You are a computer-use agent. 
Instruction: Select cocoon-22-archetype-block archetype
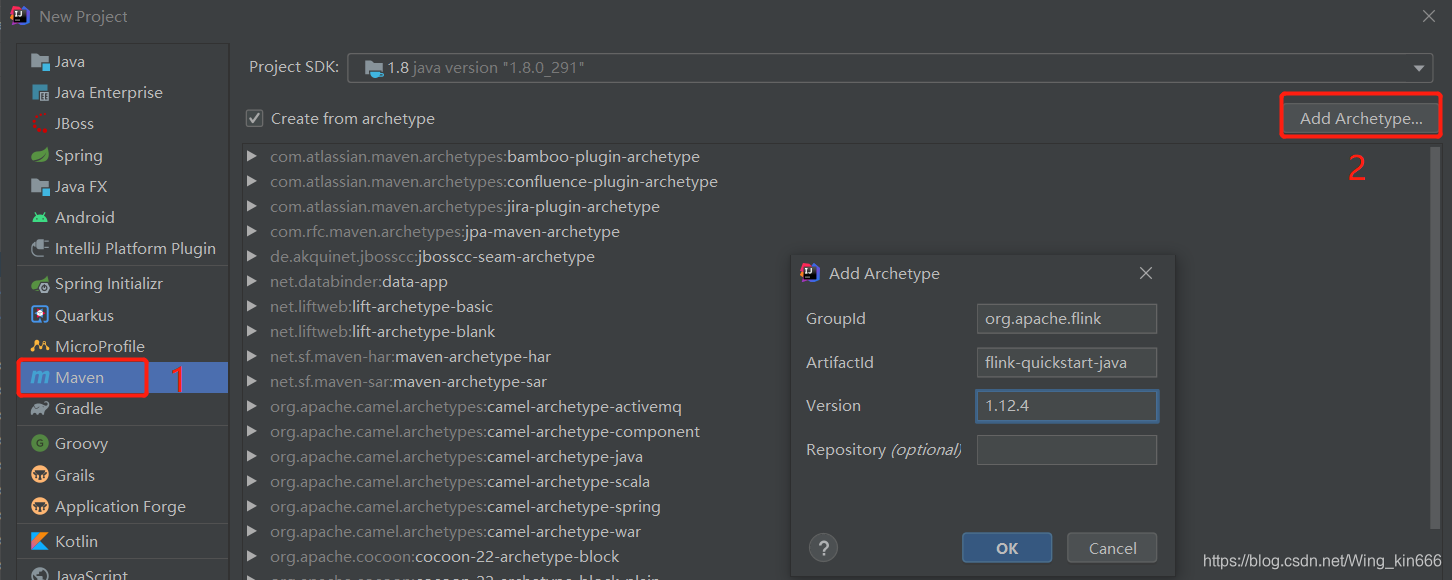point(444,557)
